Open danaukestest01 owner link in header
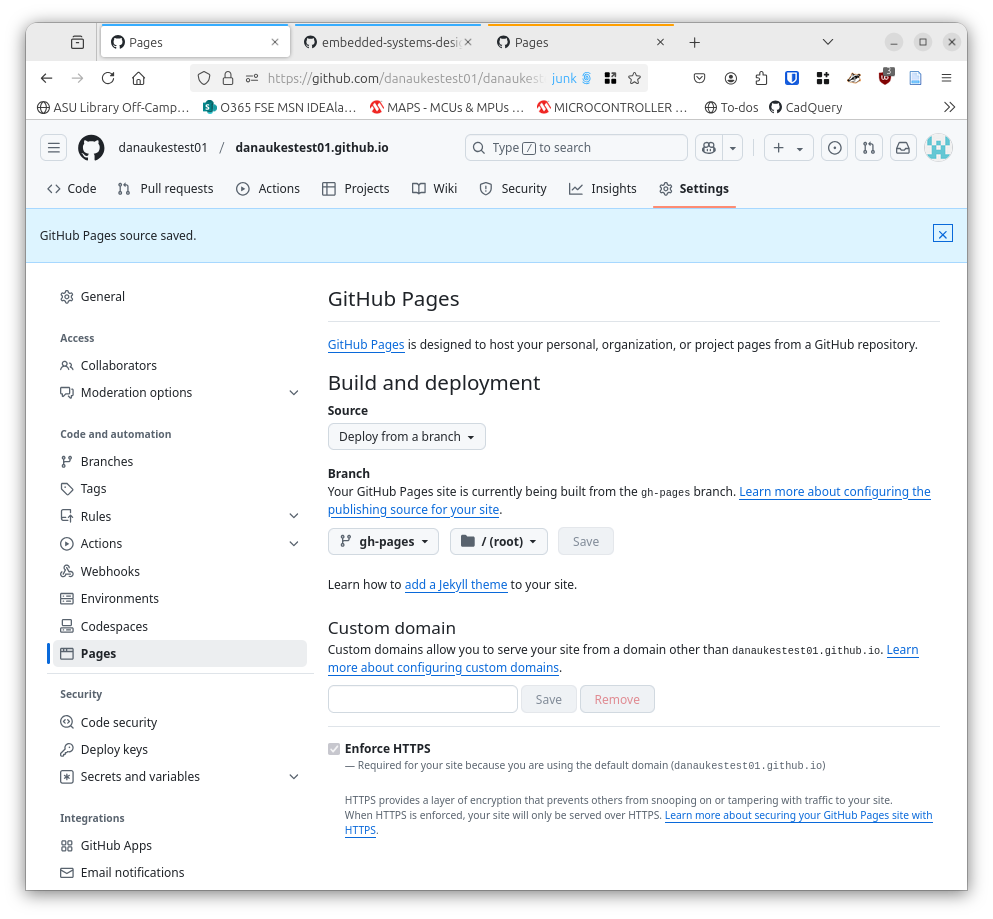The width and height of the screenshot is (993, 919). point(163,148)
